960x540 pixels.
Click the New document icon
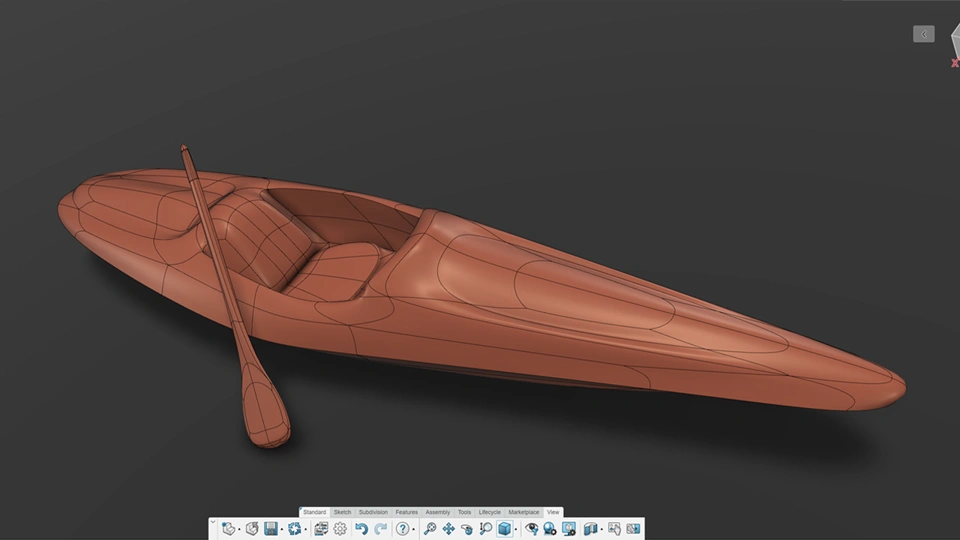click(228, 528)
